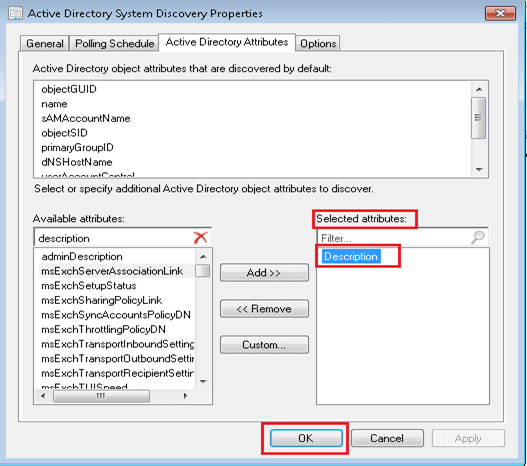Click the default attributes scrollbar thumb
Image resolution: width=527 pixels, height=466 pixels.
pos(478,118)
